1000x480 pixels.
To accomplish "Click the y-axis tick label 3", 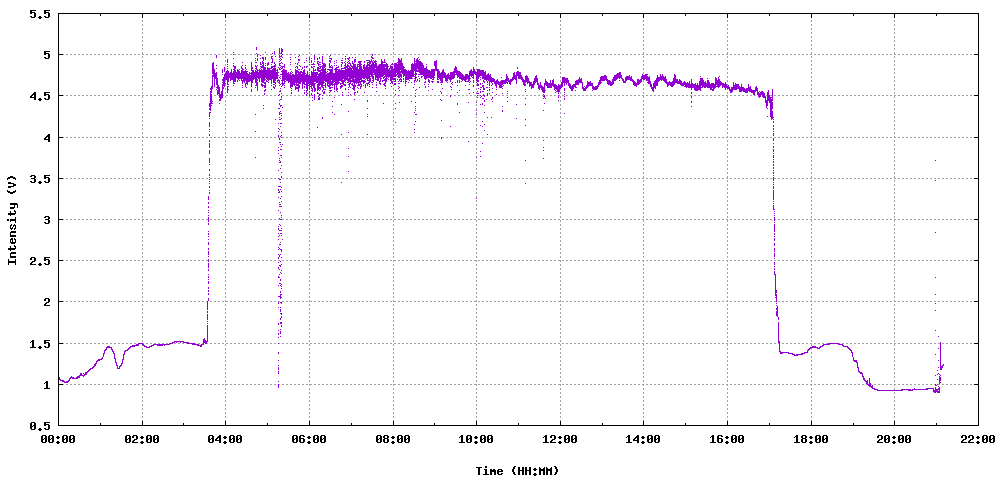I will [47, 220].
